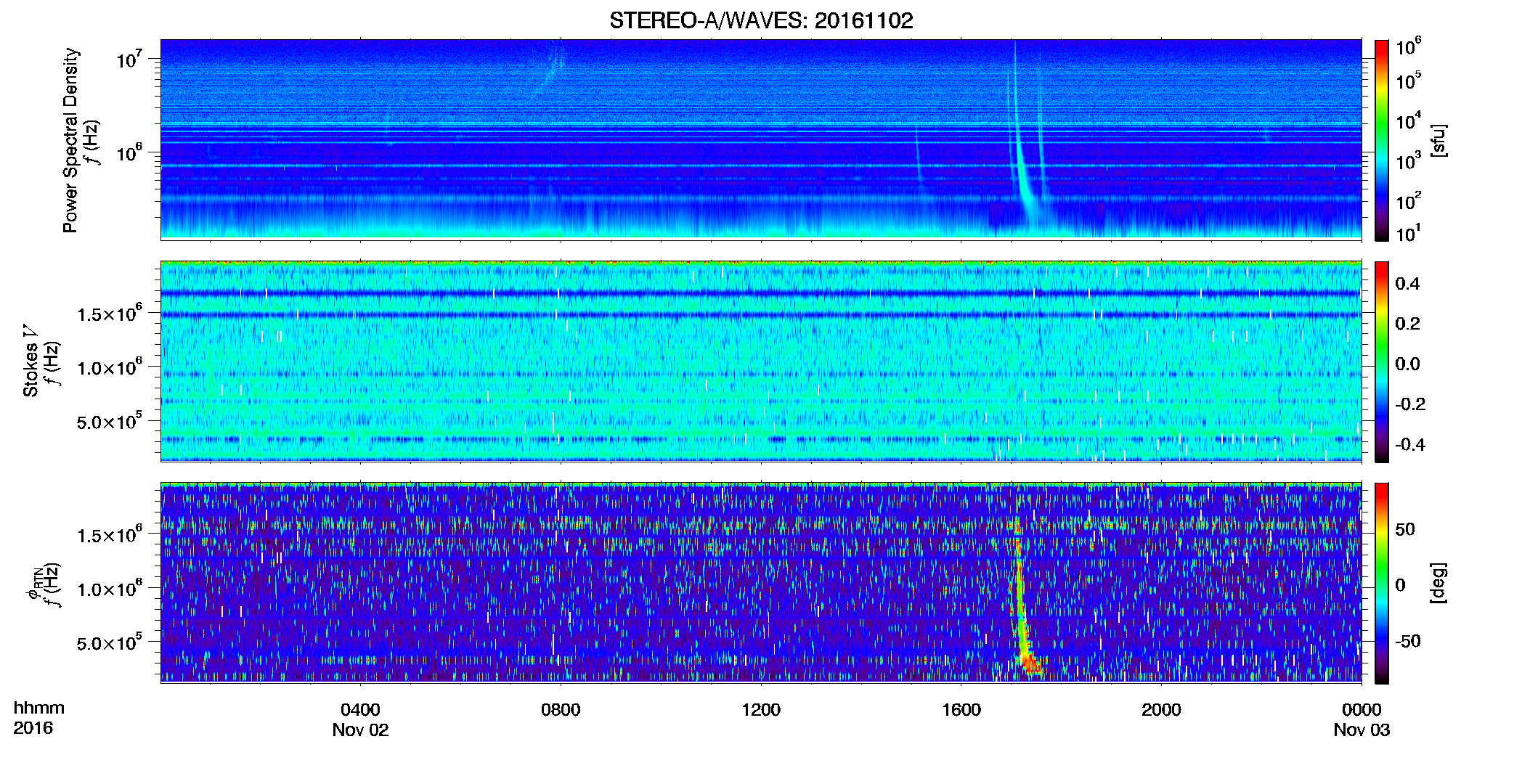Image resolution: width=1522 pixels, height=784 pixels.
Task: Click the 10^3 label on the sfu color bar
Action: point(1408,161)
